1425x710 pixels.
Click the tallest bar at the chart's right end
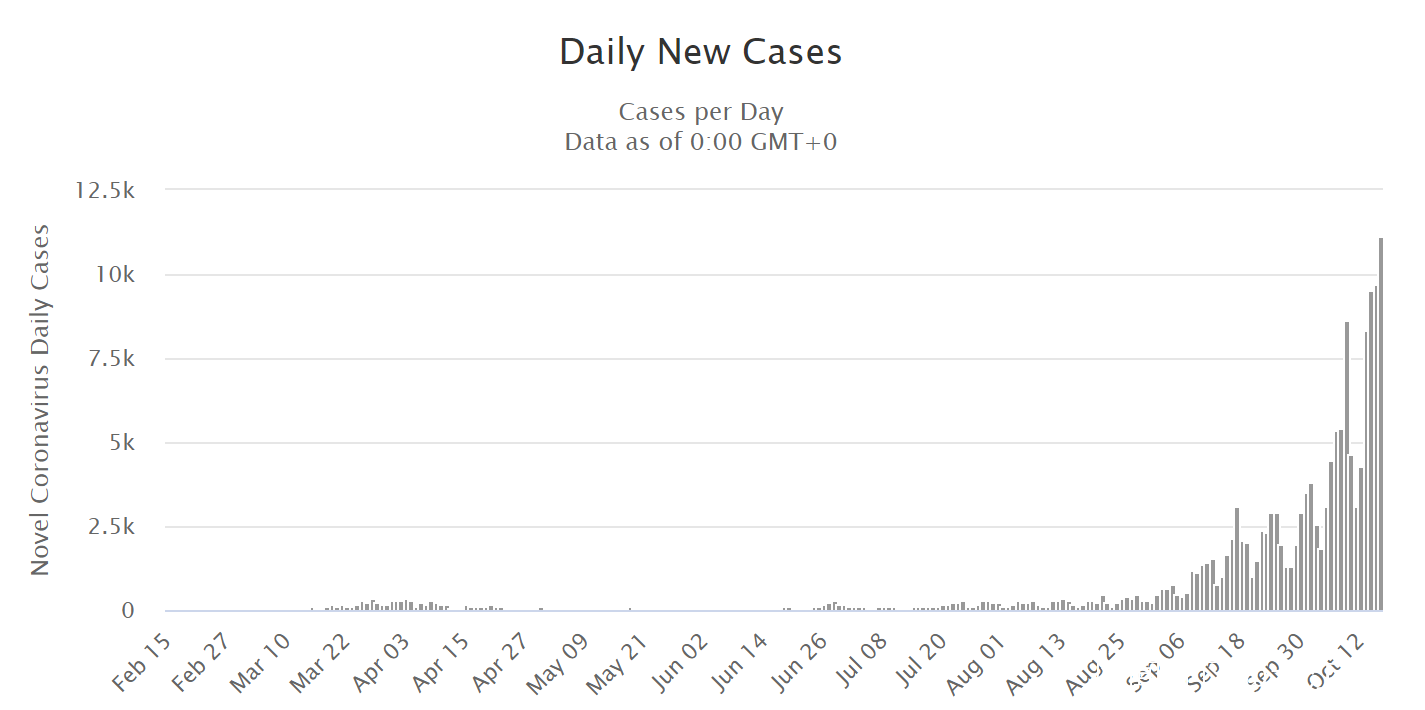click(1380, 424)
